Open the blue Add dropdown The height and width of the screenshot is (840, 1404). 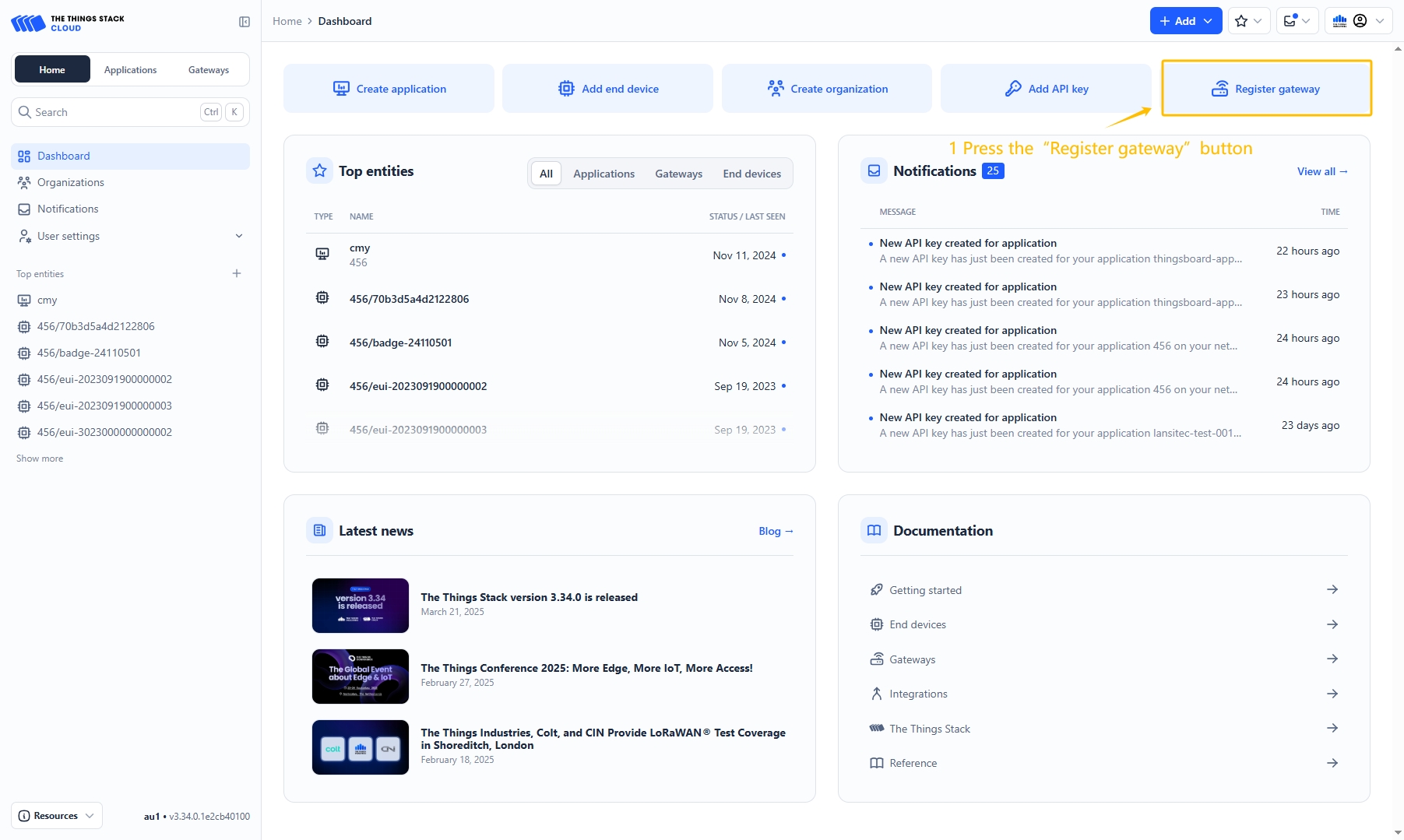1185,21
